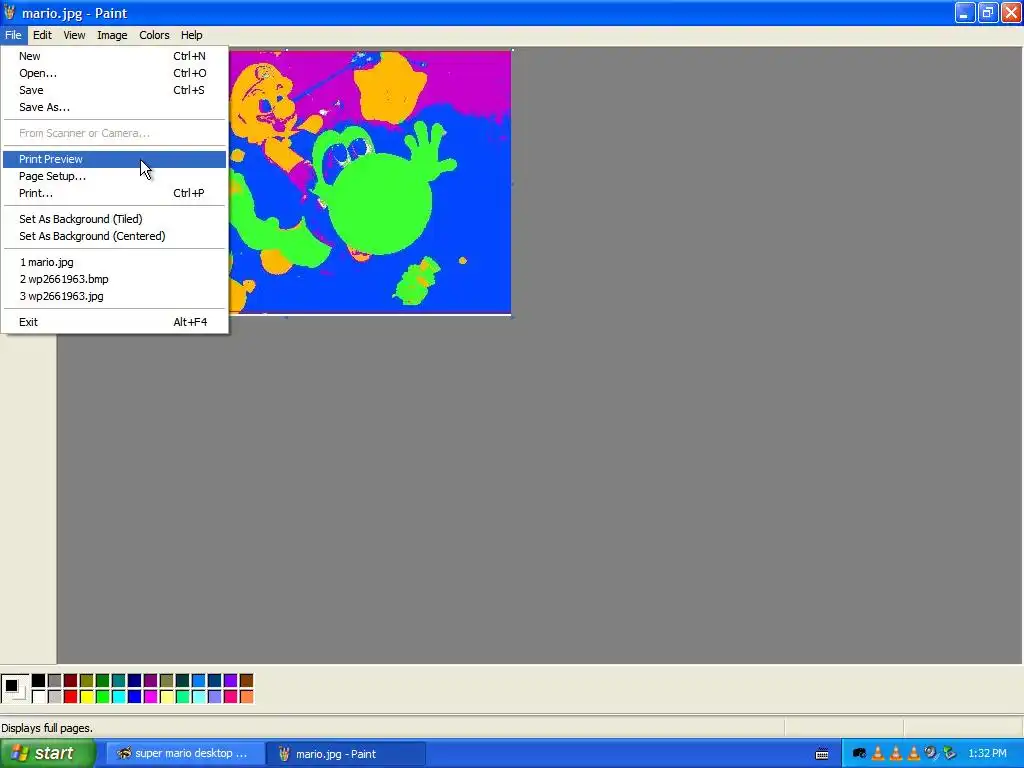Viewport: 1024px width, 768px height.
Task: Pick the black color swatch
Action: coord(39,680)
